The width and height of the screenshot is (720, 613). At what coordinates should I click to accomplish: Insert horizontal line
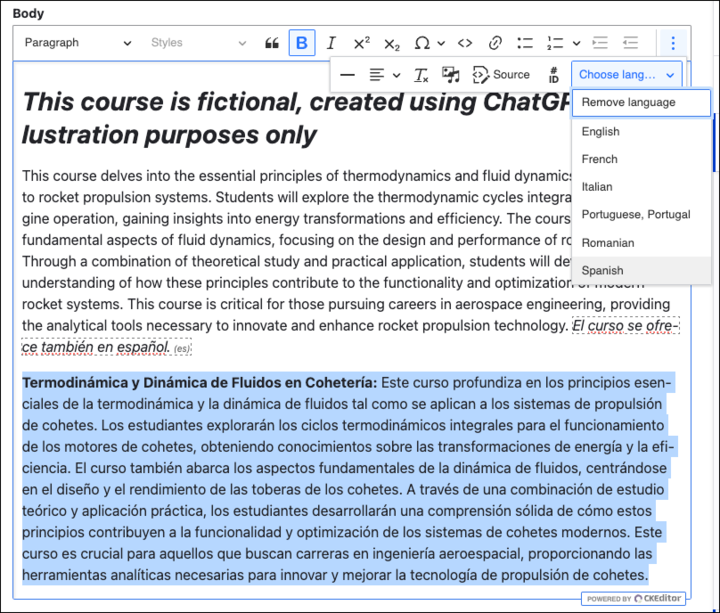[x=348, y=75]
